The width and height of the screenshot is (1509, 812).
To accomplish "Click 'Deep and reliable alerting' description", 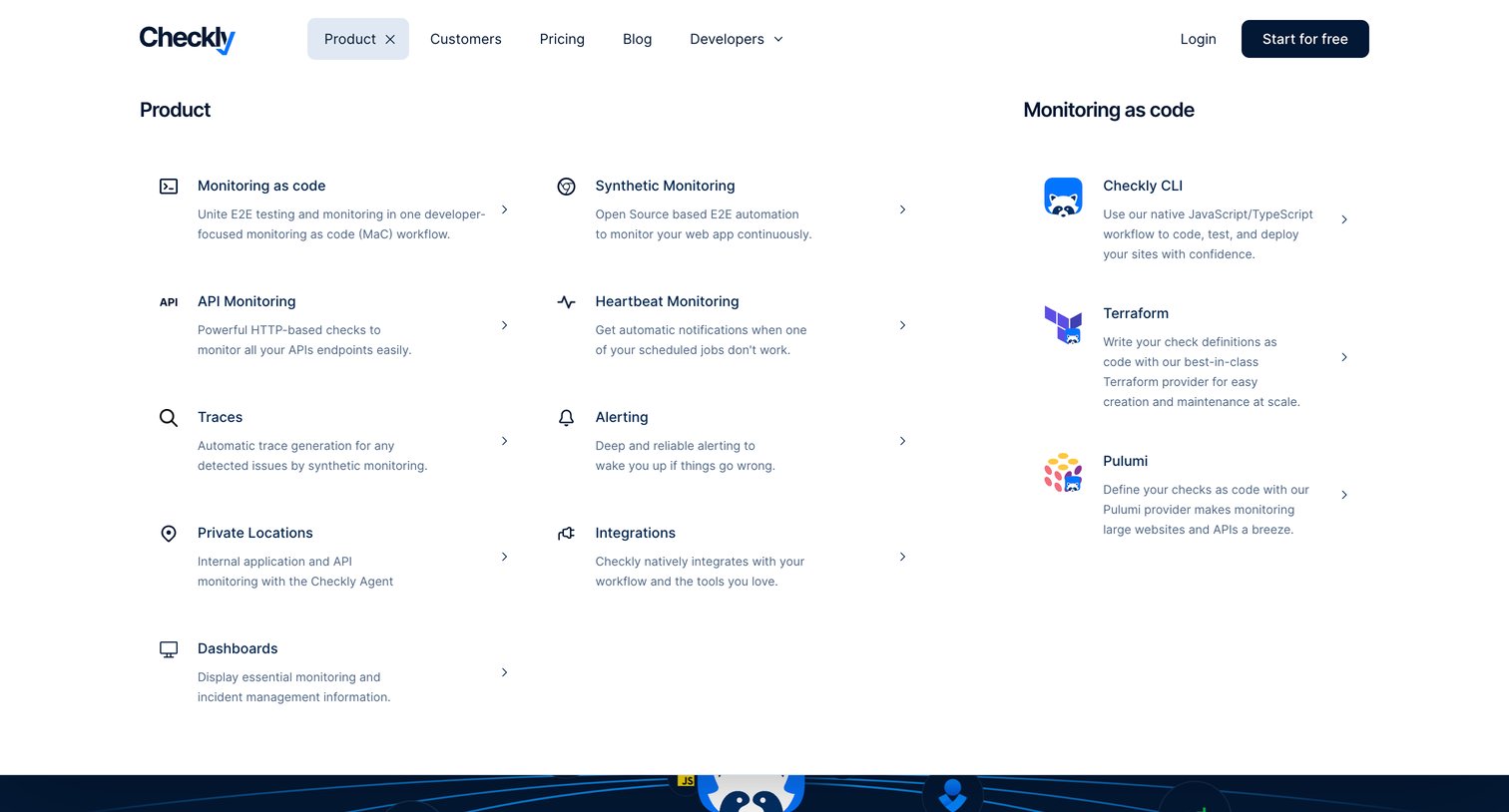I will pos(686,456).
